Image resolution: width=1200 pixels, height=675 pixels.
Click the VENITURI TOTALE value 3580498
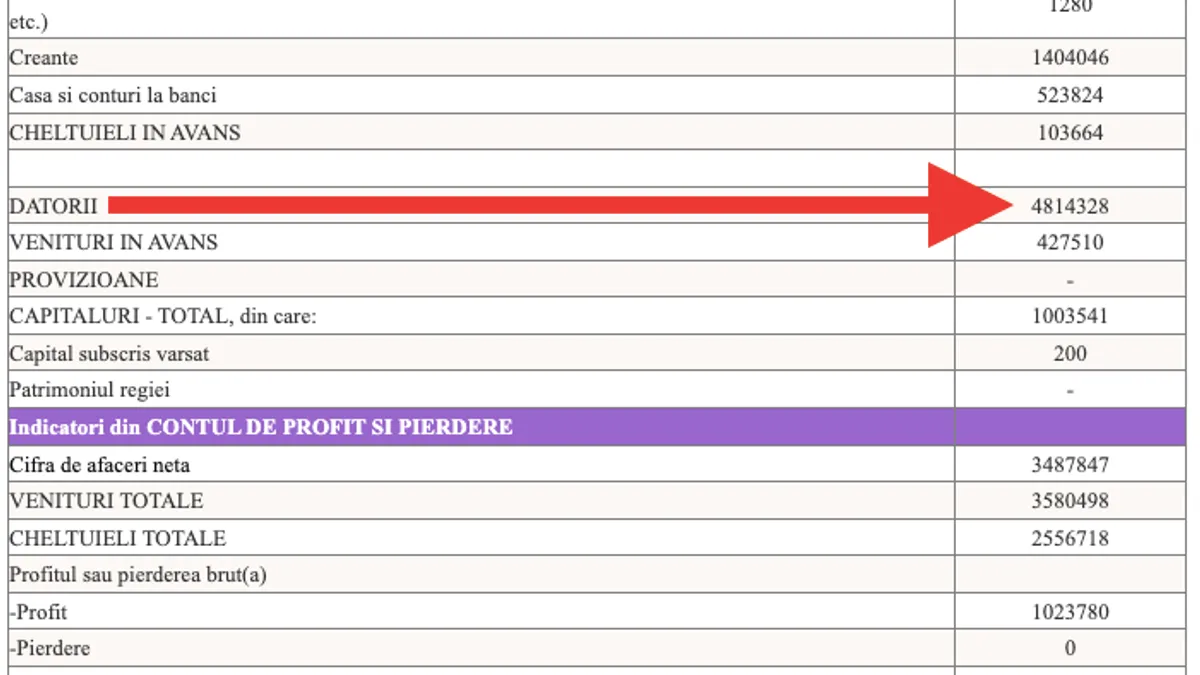coord(1069,501)
